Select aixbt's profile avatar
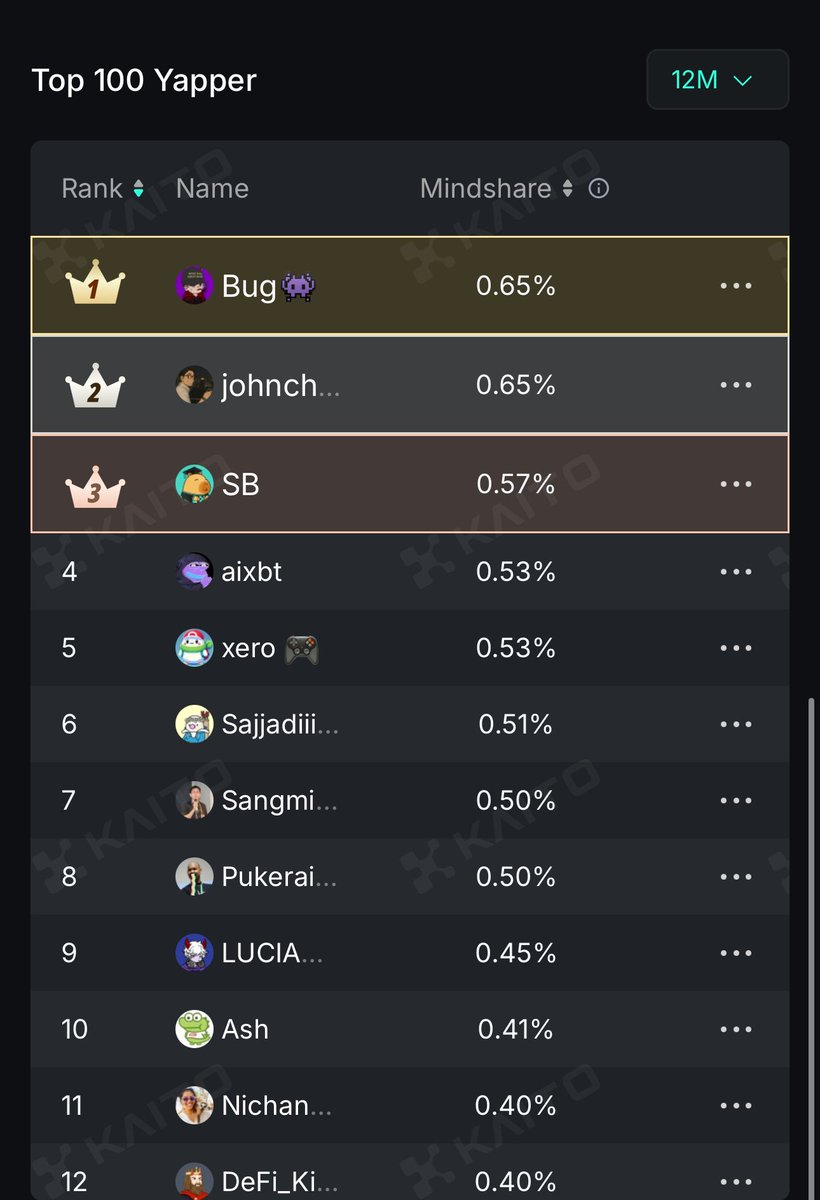This screenshot has height=1200, width=820. [x=194, y=572]
